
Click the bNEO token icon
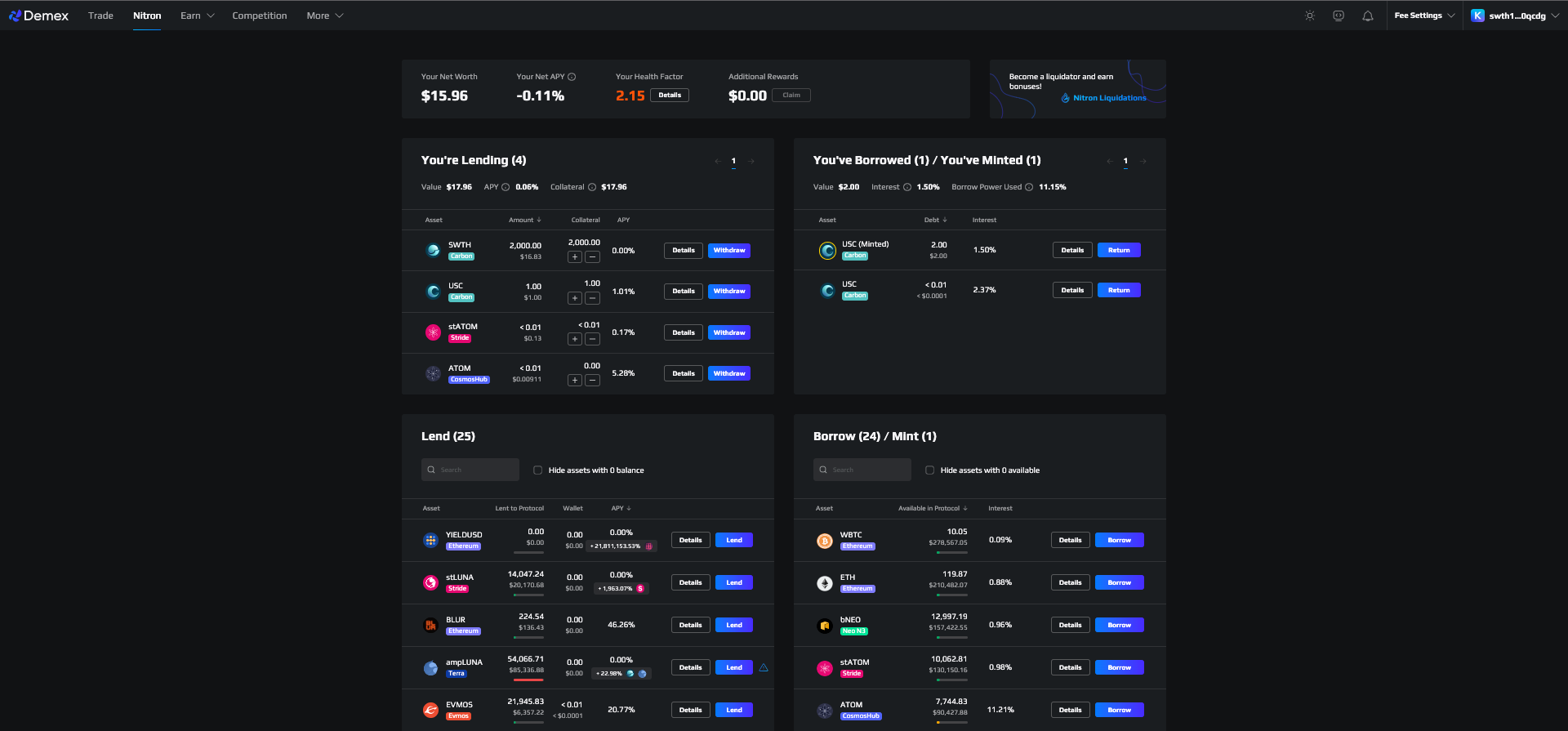[x=825, y=625]
